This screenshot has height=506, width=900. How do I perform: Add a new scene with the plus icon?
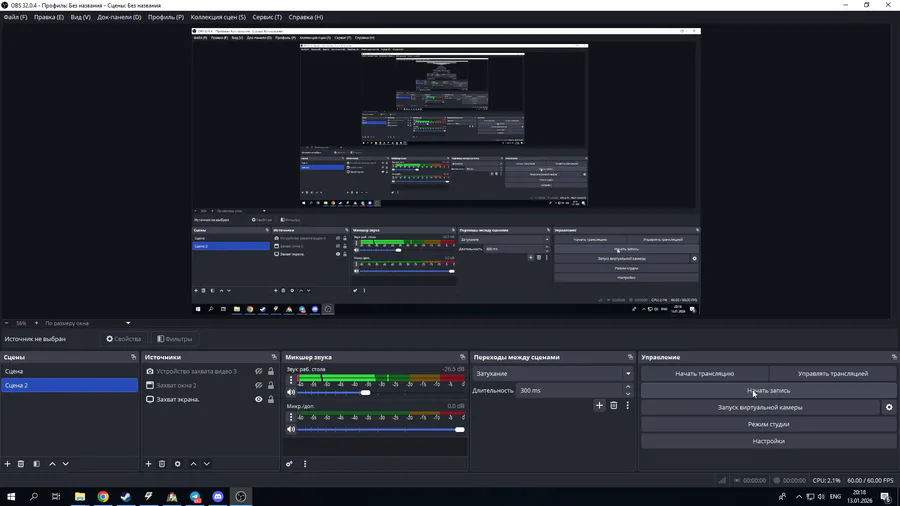[x=7, y=464]
